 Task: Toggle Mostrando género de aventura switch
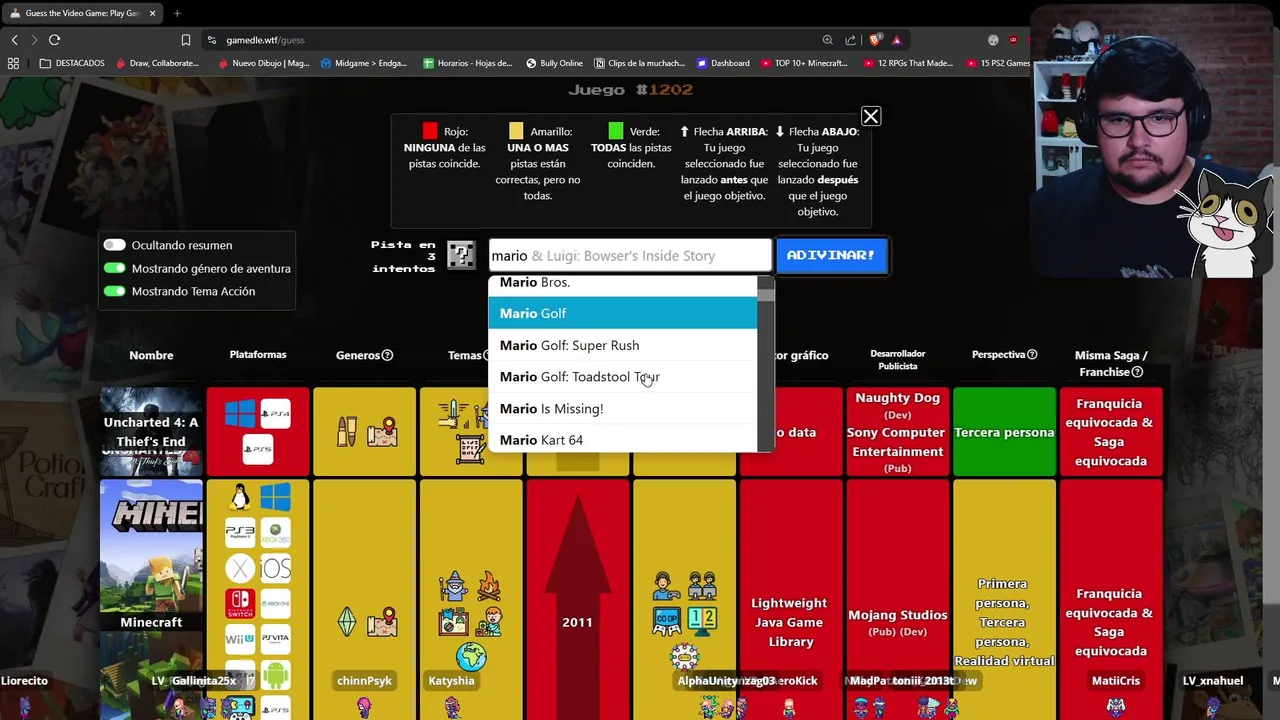pyautogui.click(x=114, y=268)
